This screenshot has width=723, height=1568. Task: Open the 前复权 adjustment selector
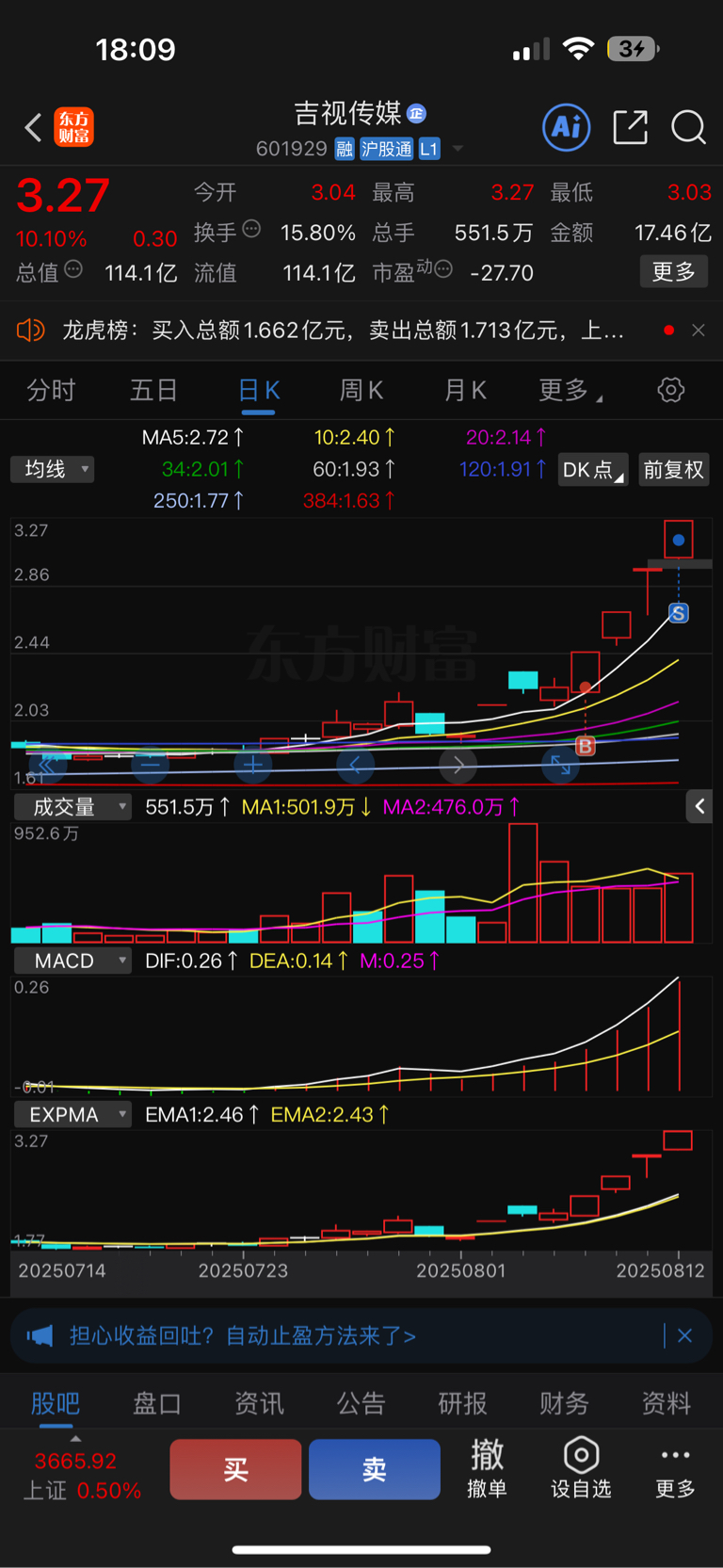[674, 470]
